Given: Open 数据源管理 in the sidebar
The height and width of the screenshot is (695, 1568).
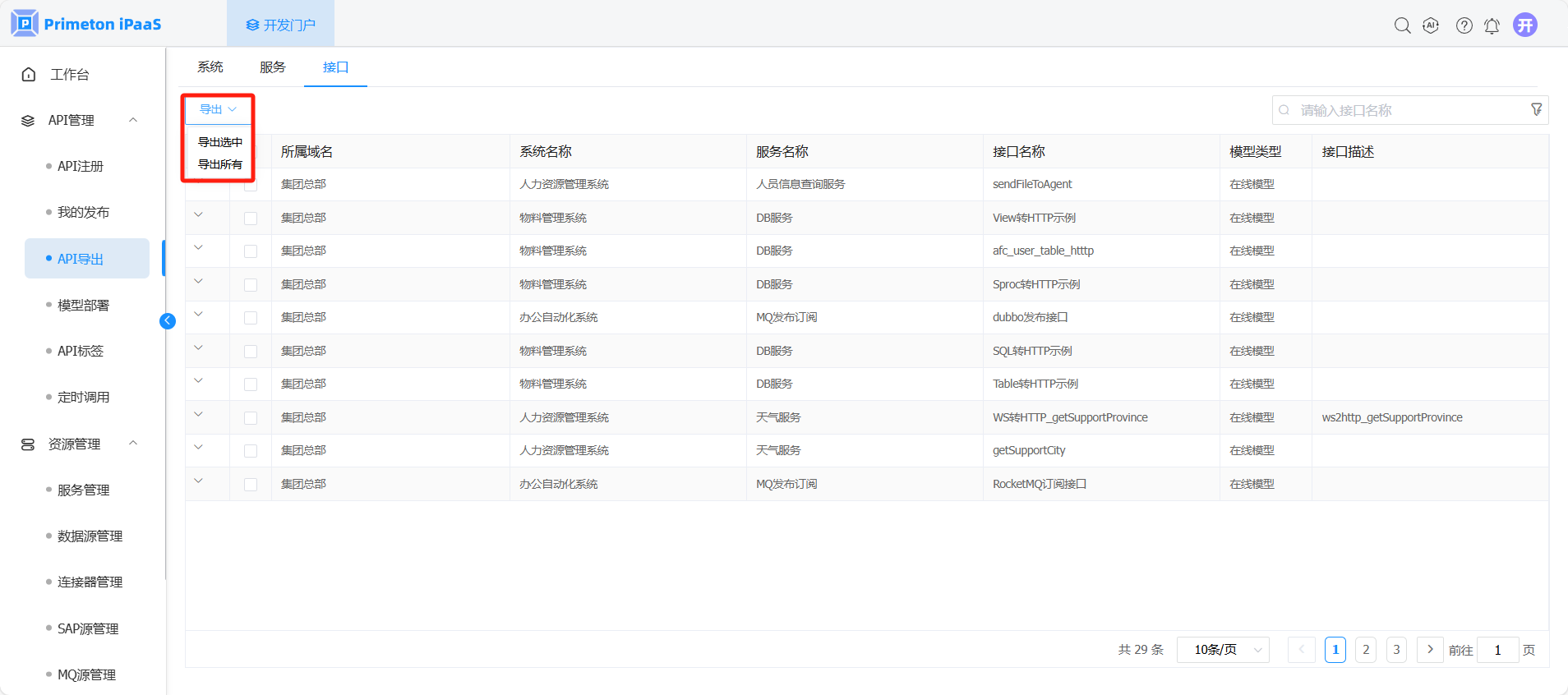Looking at the screenshot, I should click(x=90, y=536).
